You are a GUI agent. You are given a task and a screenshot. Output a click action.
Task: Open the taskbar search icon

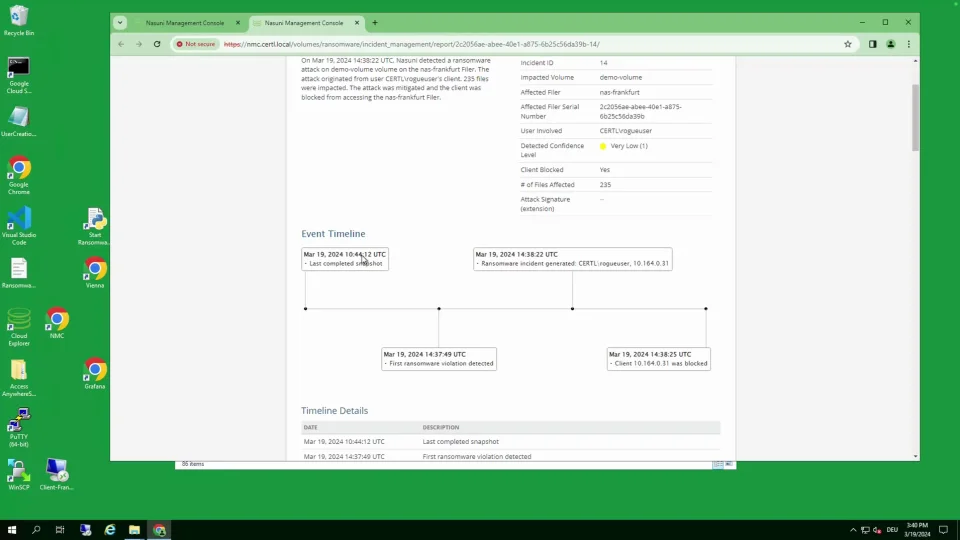[x=36, y=530]
